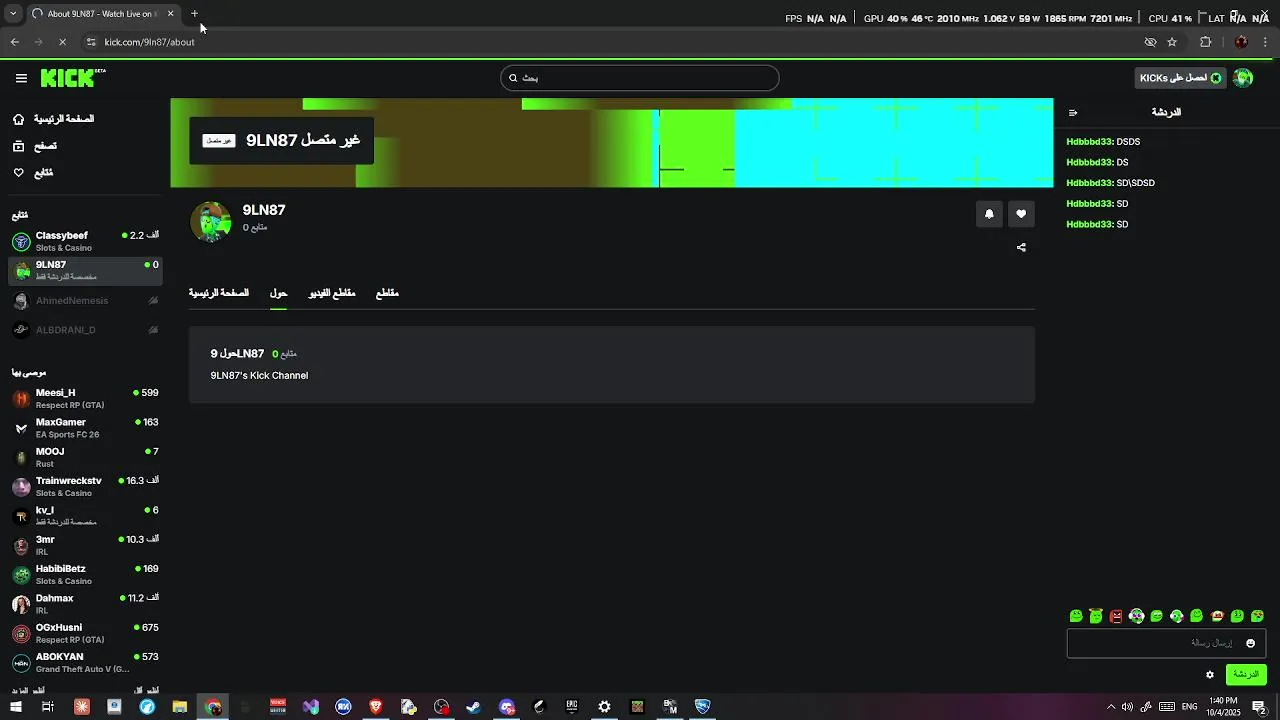Click the ENG language indicator in tray
The width and height of the screenshot is (1280, 720).
(x=1190, y=707)
